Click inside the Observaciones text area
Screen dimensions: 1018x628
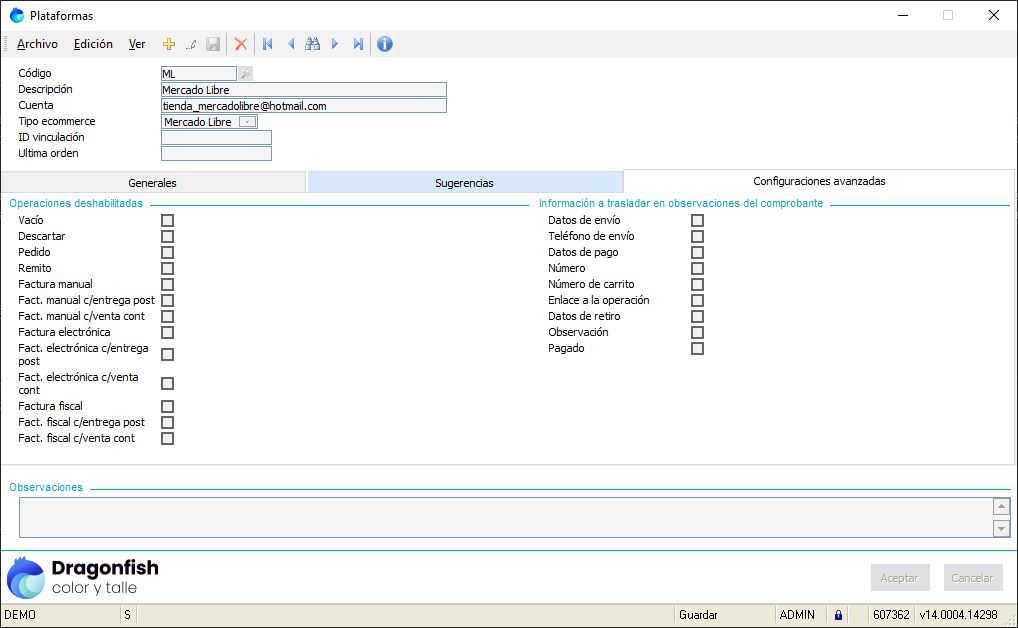click(x=506, y=518)
